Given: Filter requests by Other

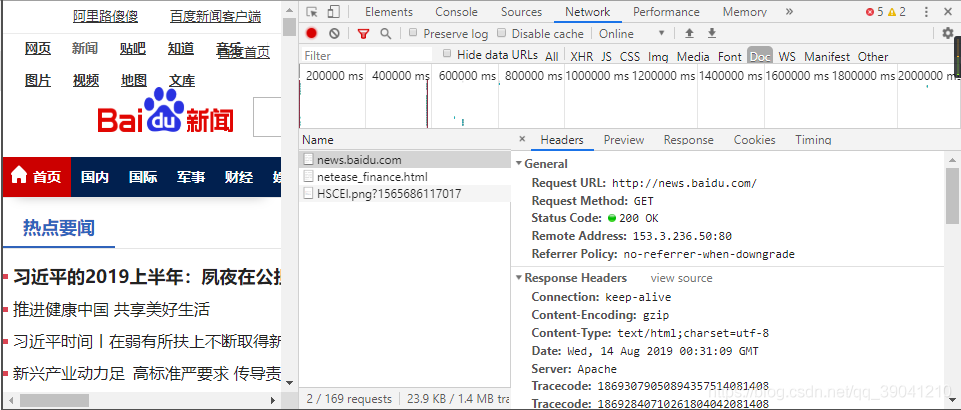Looking at the screenshot, I should (873, 56).
